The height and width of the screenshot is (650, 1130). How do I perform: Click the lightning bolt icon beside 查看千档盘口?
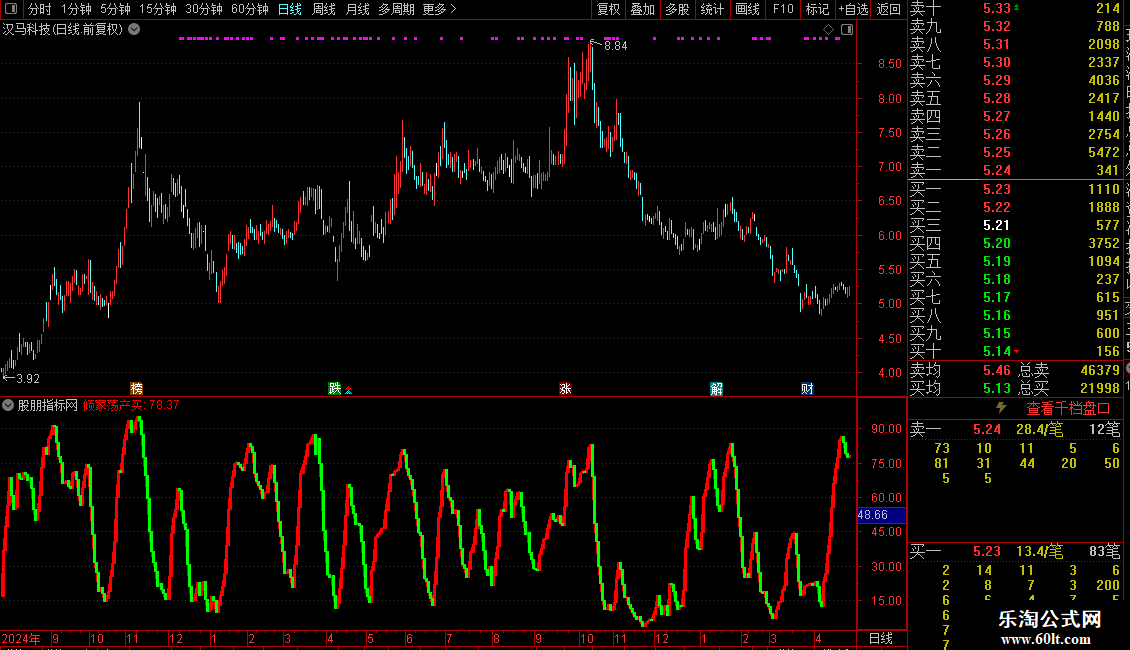1001,408
